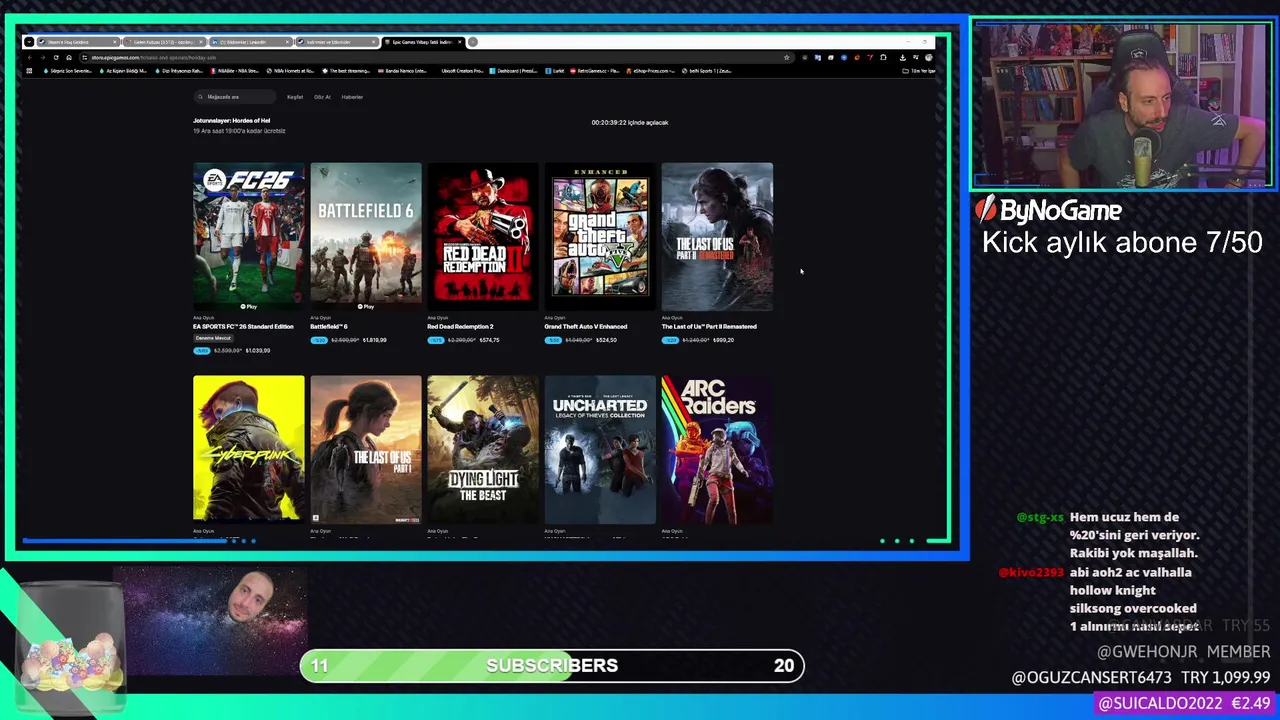This screenshot has height=720, width=1280.
Task: Open the ARC Raiders cover art
Action: click(717, 450)
